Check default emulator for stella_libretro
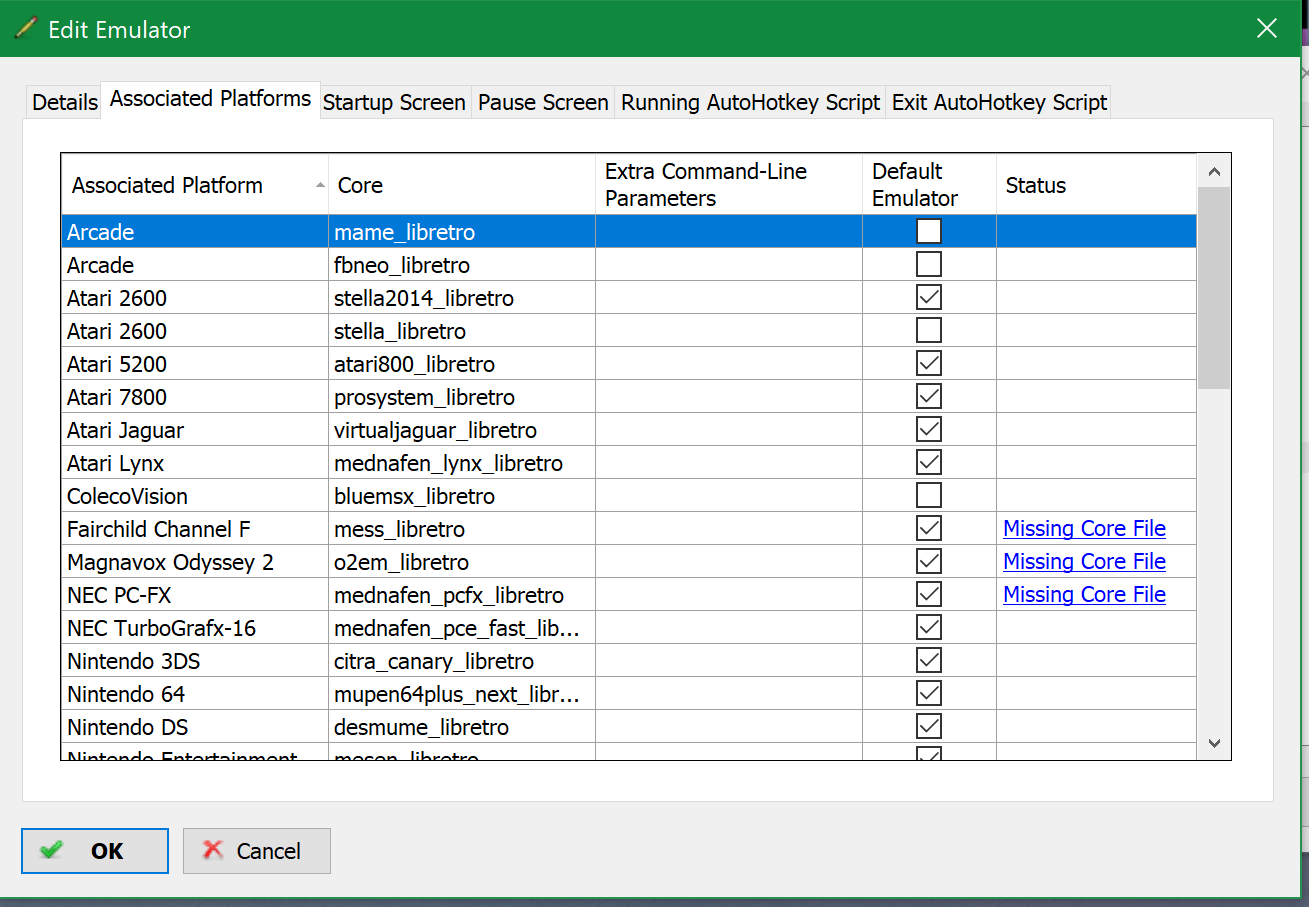Viewport: 1309px width, 907px height. click(x=929, y=331)
